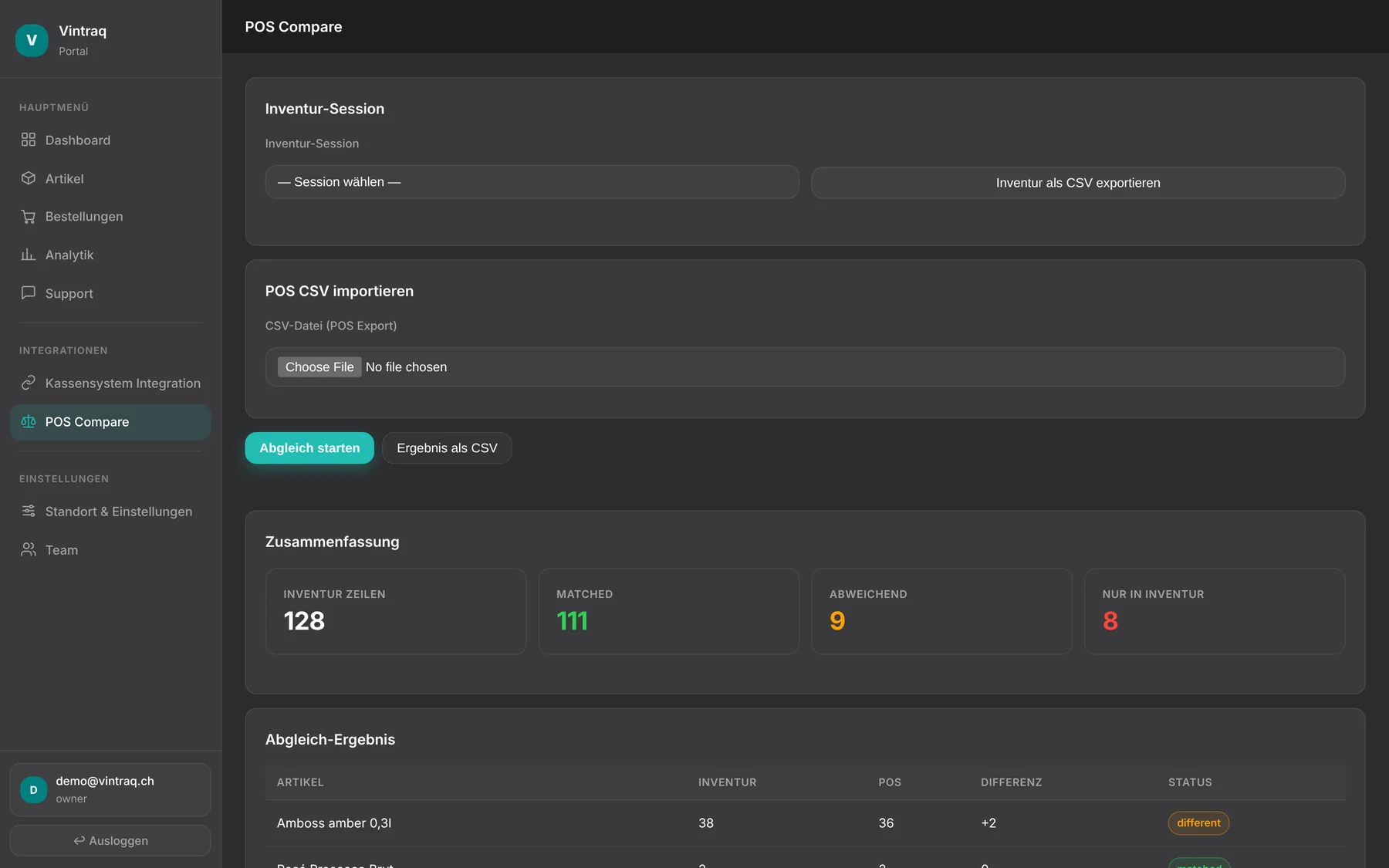The width and height of the screenshot is (1389, 868).
Task: Click the Standort & Einstellungen sliders icon
Action: [29, 511]
